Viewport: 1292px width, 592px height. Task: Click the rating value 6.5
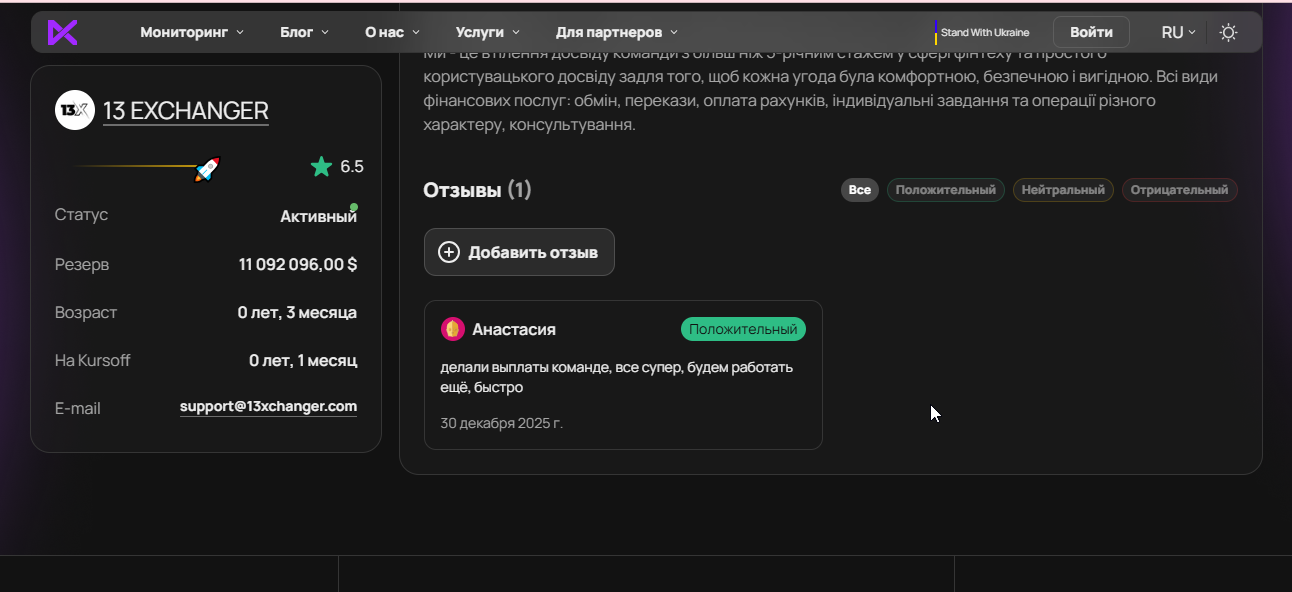[352, 167]
